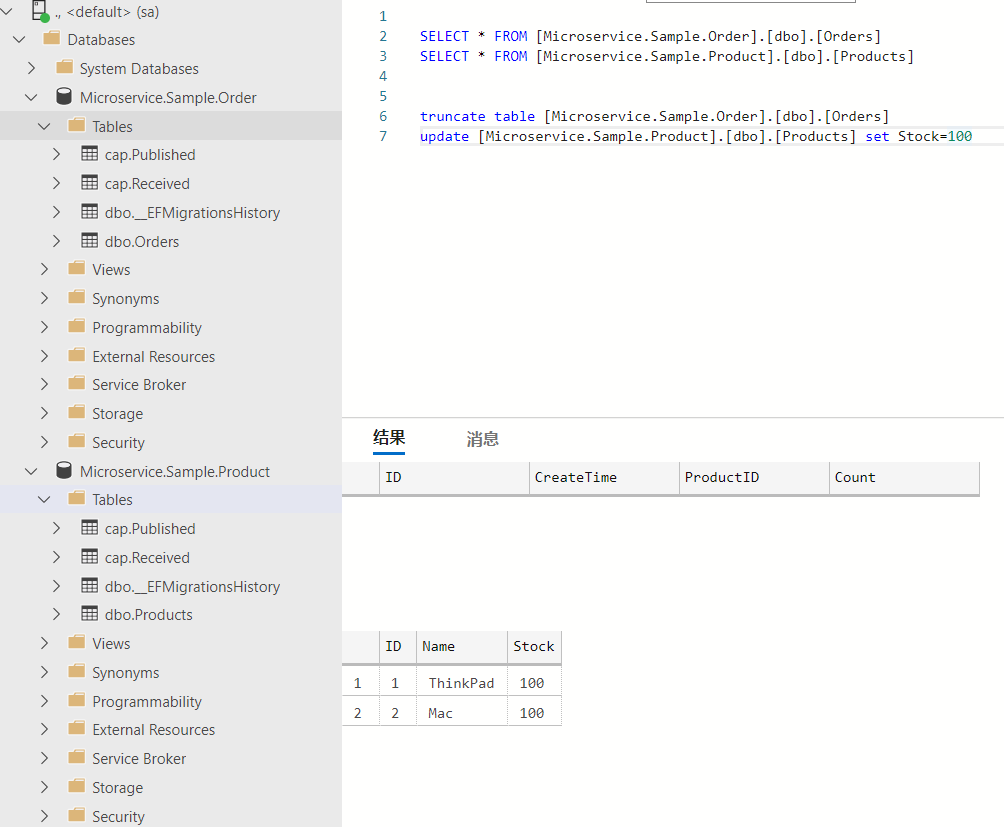1004x827 pixels.
Task: Collapse the Tables folder under the Product database
Action: click(44, 499)
